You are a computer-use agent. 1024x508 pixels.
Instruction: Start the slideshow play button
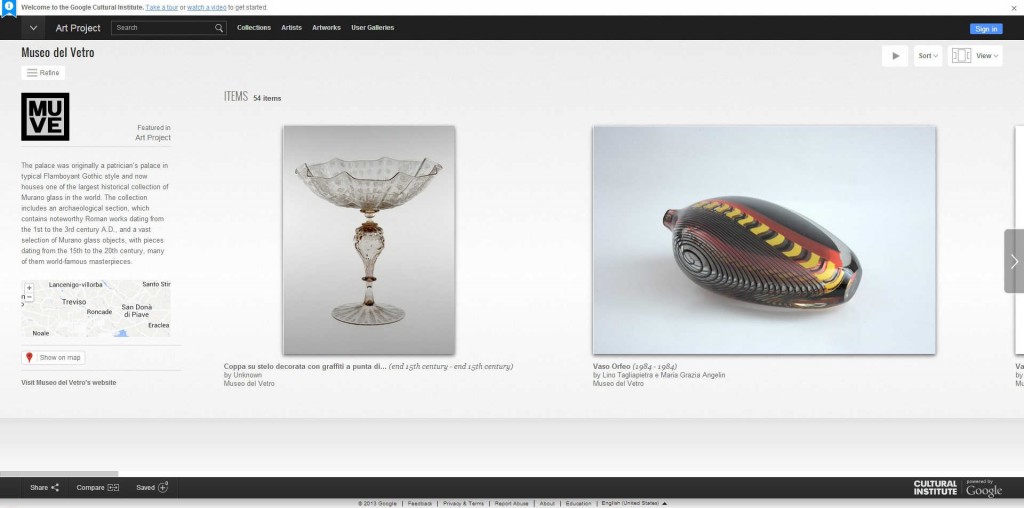895,56
